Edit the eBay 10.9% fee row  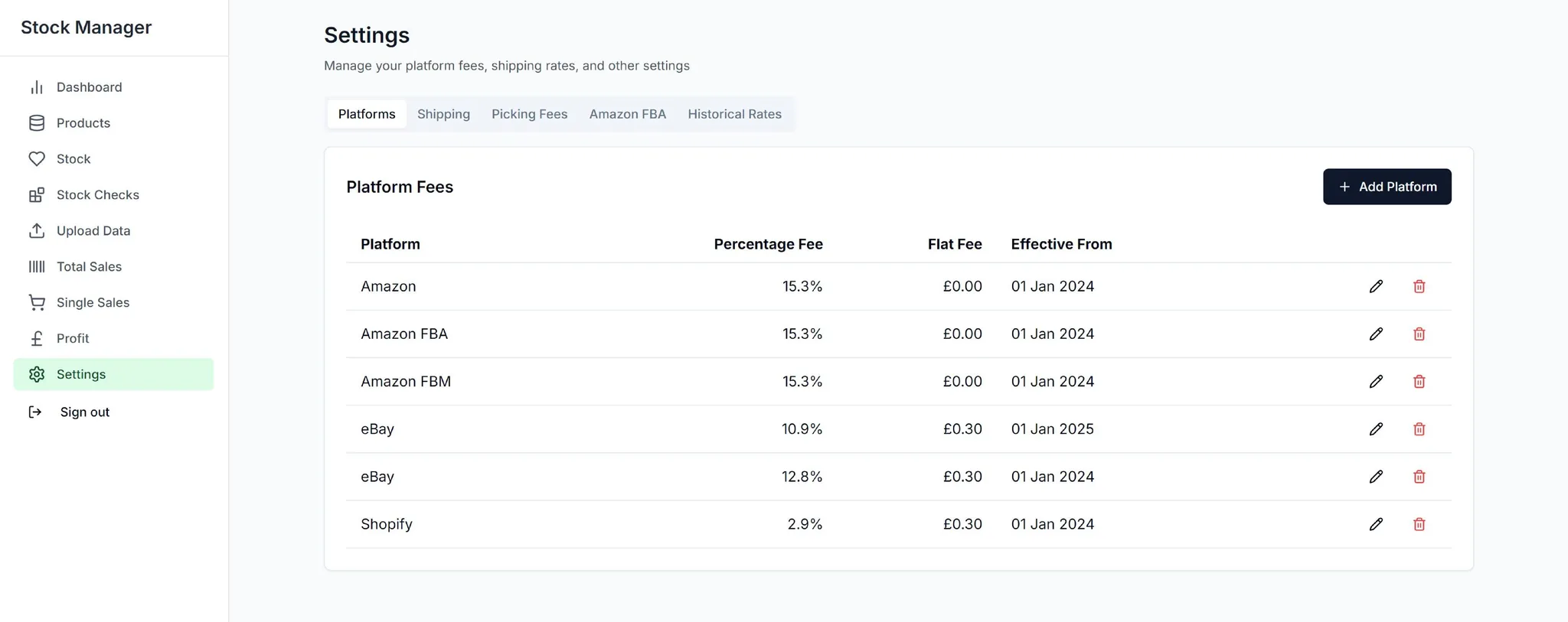pos(1376,428)
